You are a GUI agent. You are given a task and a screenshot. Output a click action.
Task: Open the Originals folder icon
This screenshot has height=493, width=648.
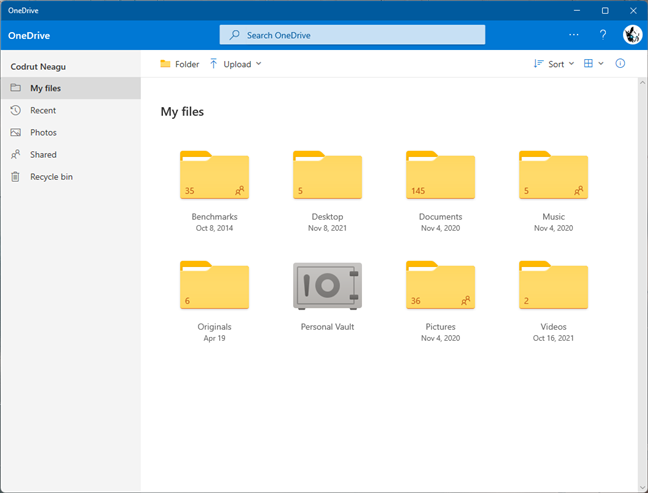[214, 285]
